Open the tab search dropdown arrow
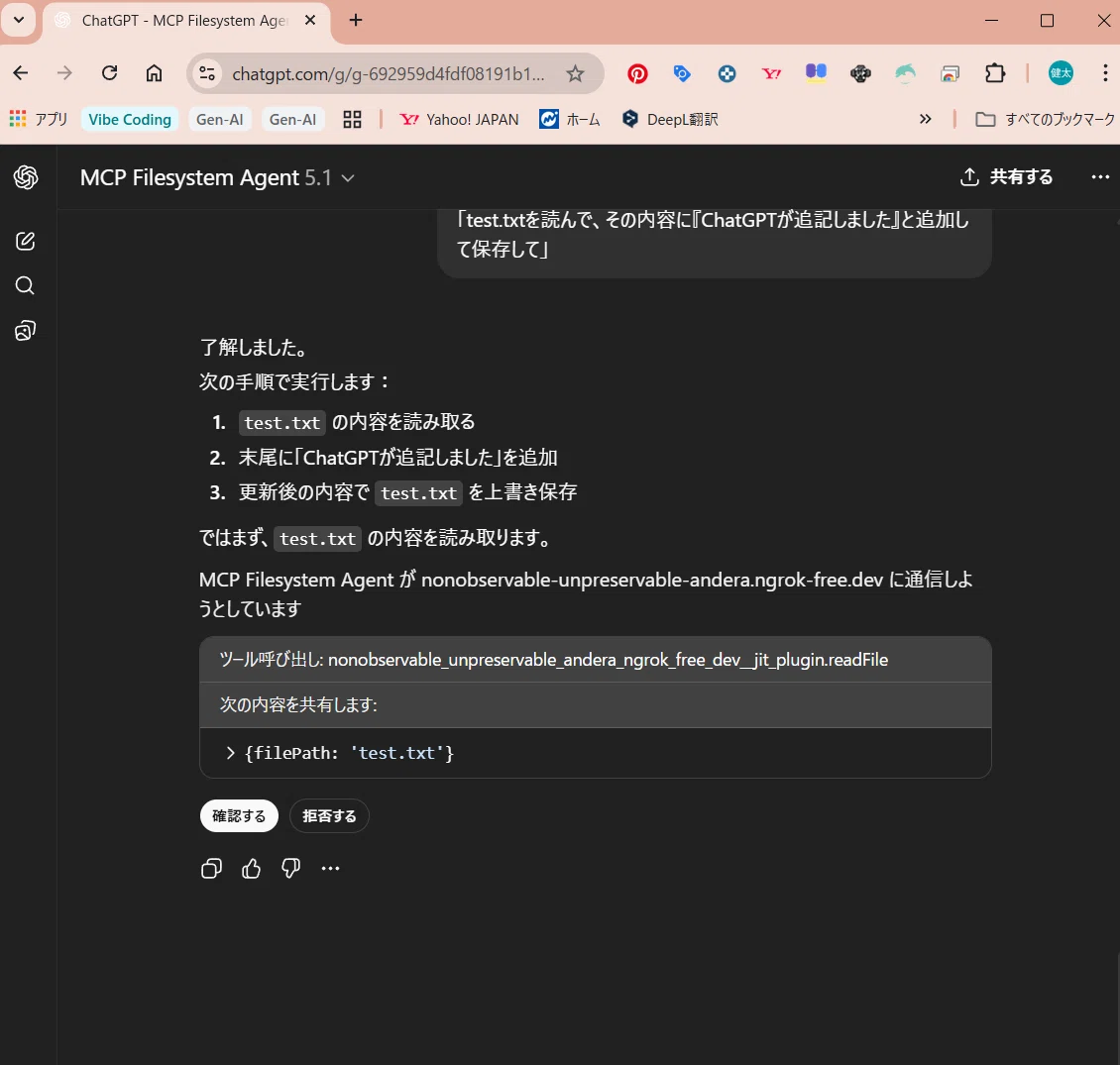 19,20
